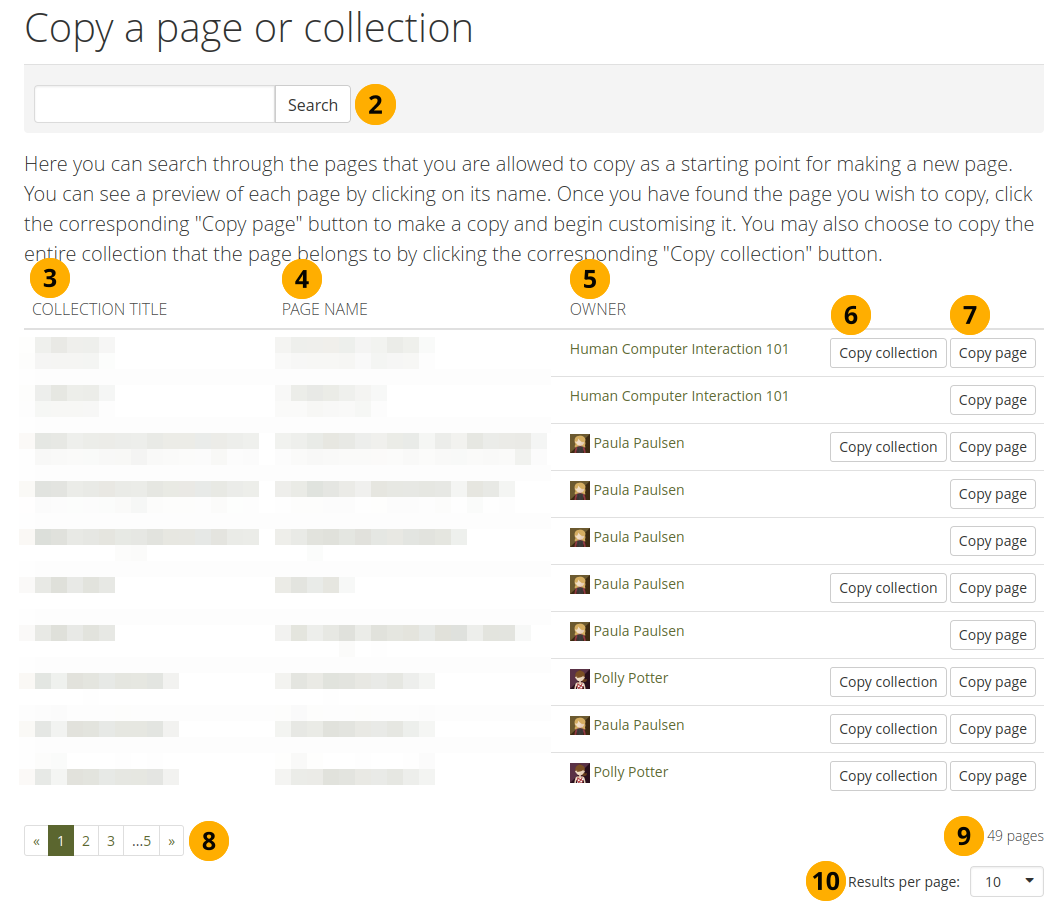Click Copy collection in the first row

(888, 353)
